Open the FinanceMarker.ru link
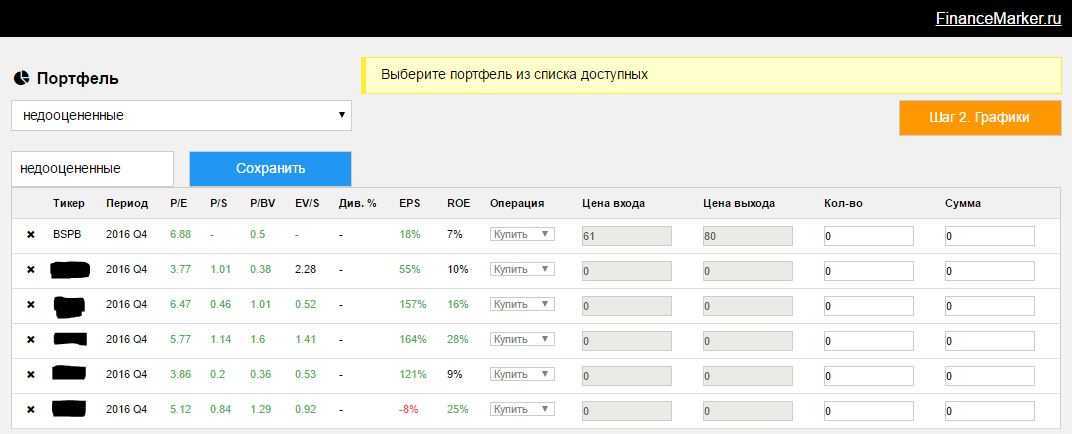This screenshot has width=1072, height=434. click(x=998, y=18)
